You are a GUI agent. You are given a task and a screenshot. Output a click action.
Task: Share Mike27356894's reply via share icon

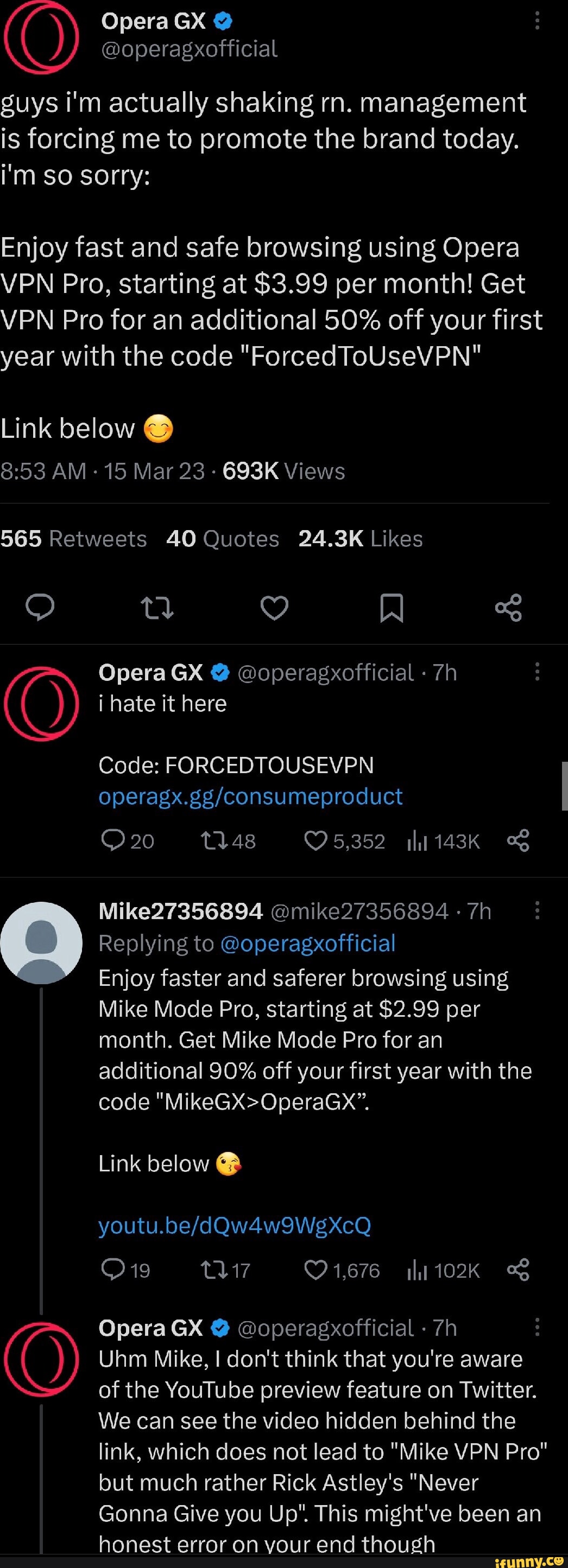(x=517, y=1270)
